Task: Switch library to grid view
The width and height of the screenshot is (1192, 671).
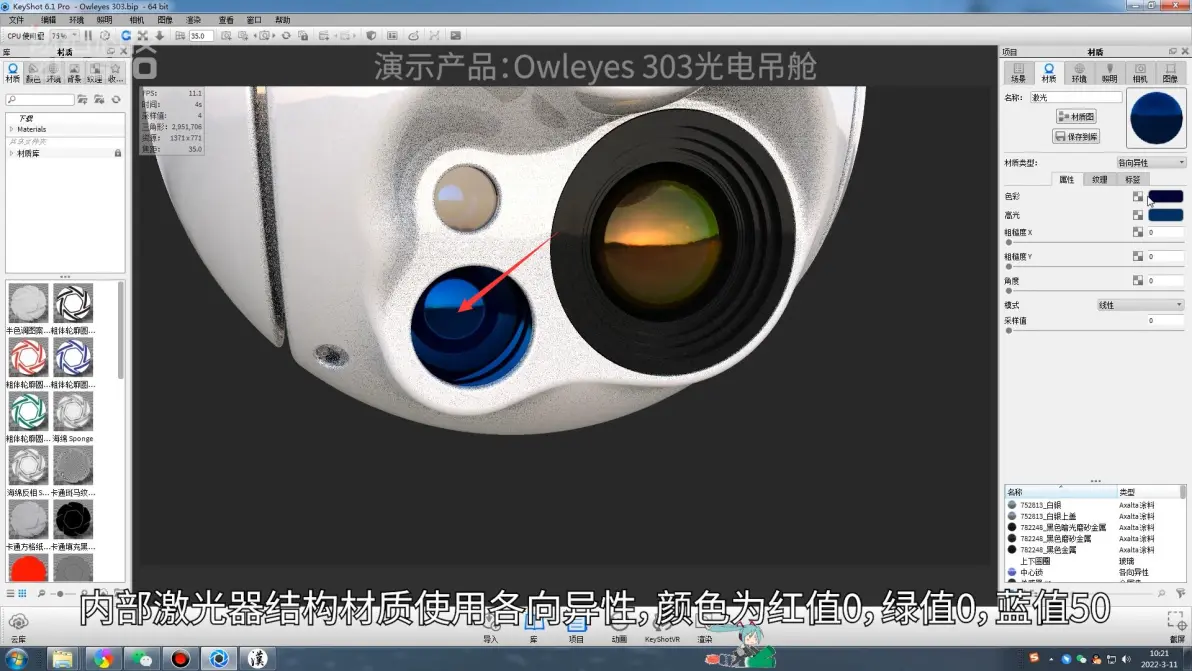Action: 22,593
